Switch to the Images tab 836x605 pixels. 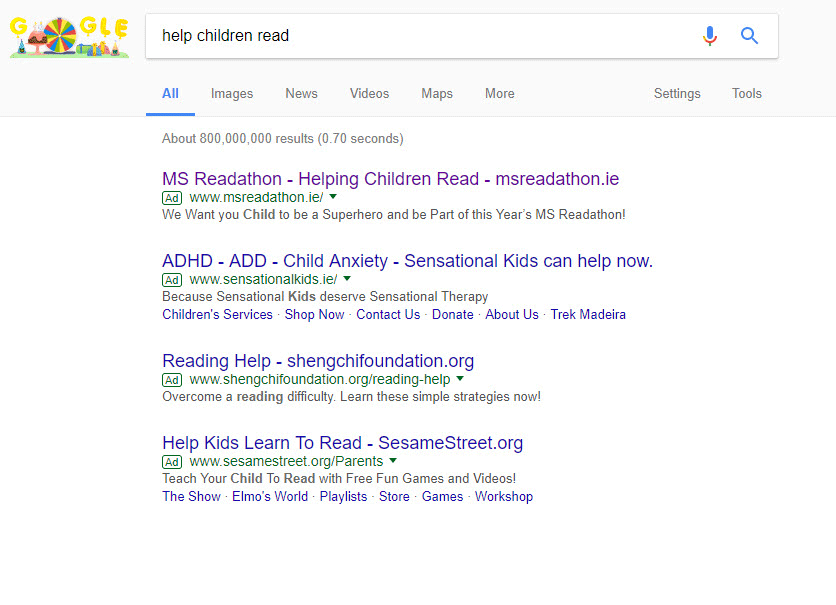(x=232, y=94)
